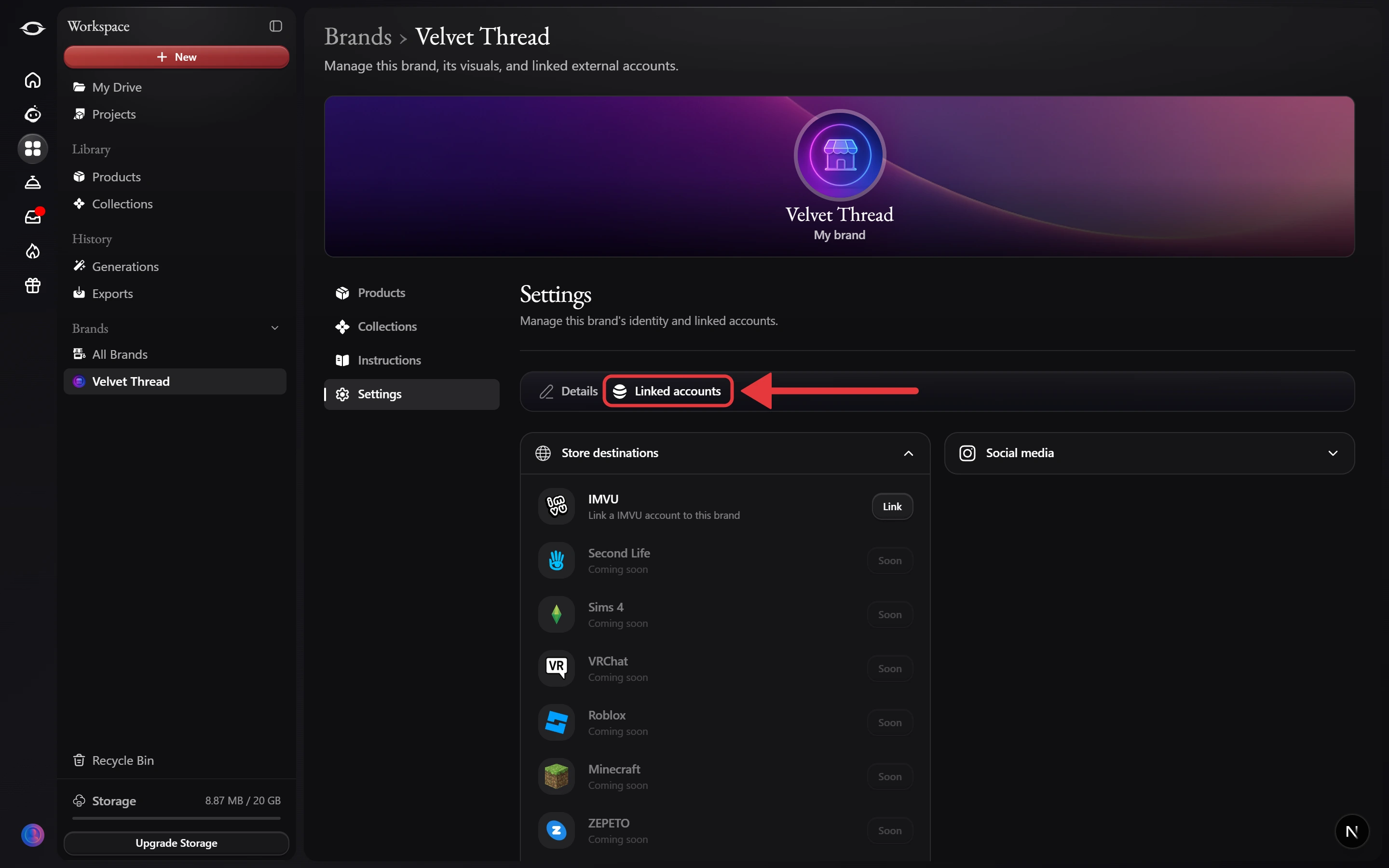Screen dimensions: 1389x868
Task: Switch to the Details tab
Action: pyautogui.click(x=568, y=391)
